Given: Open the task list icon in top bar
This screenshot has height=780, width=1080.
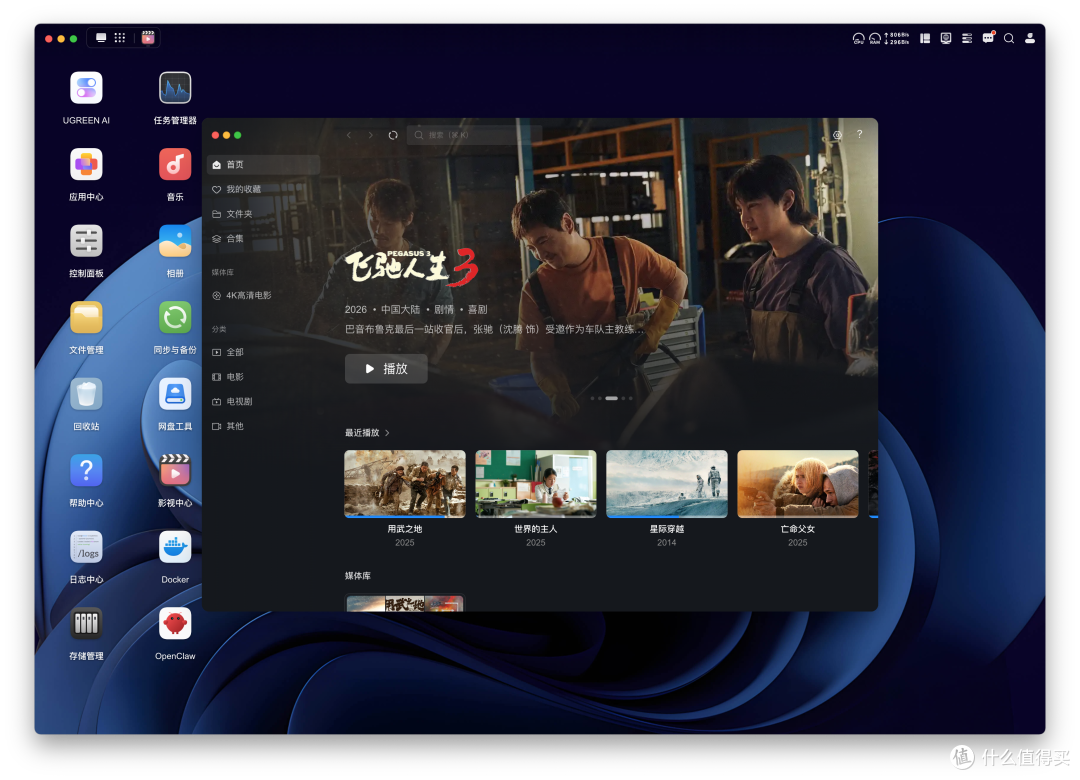Looking at the screenshot, I should click(x=967, y=39).
